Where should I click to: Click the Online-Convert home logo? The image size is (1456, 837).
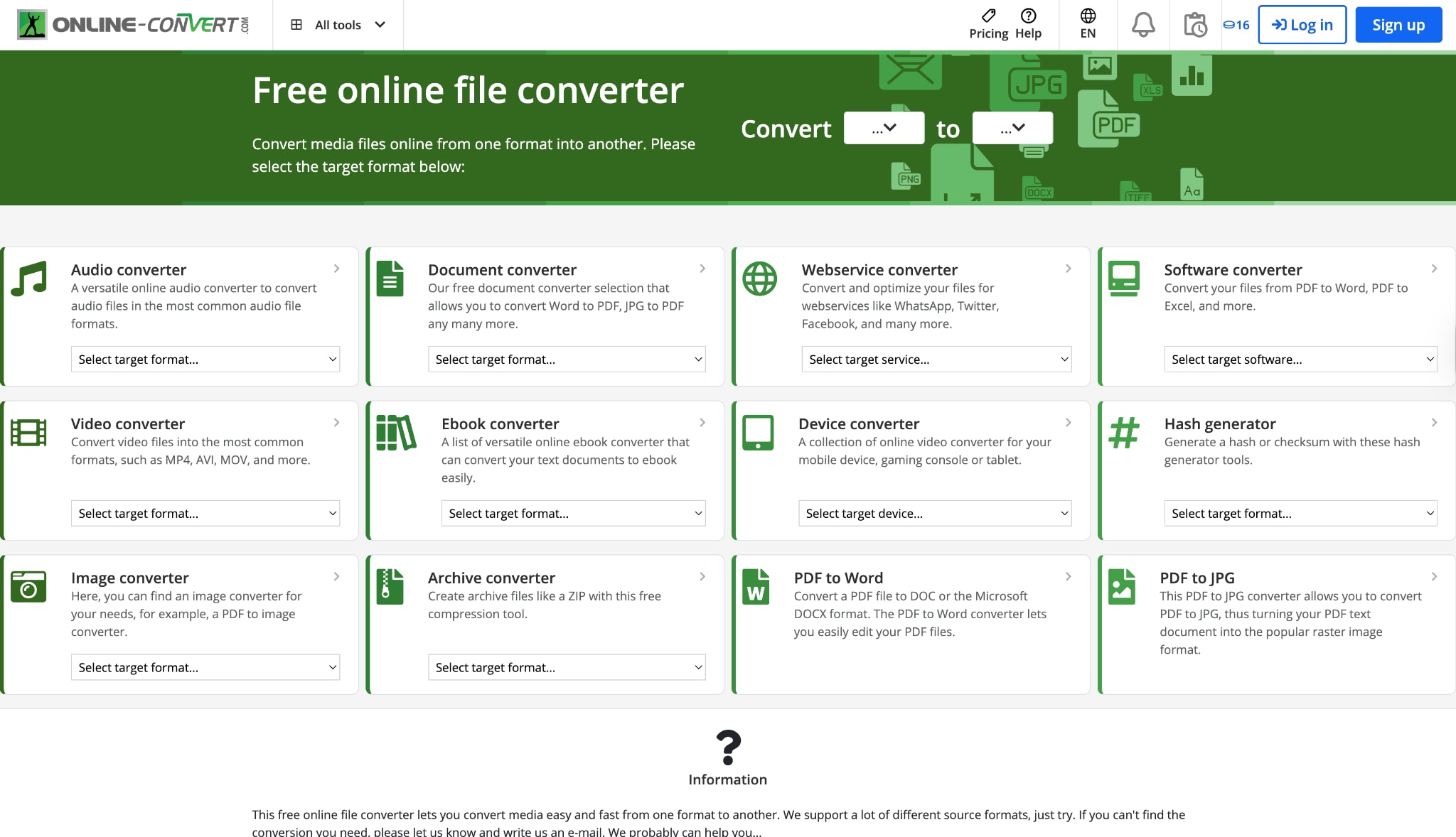(x=132, y=23)
